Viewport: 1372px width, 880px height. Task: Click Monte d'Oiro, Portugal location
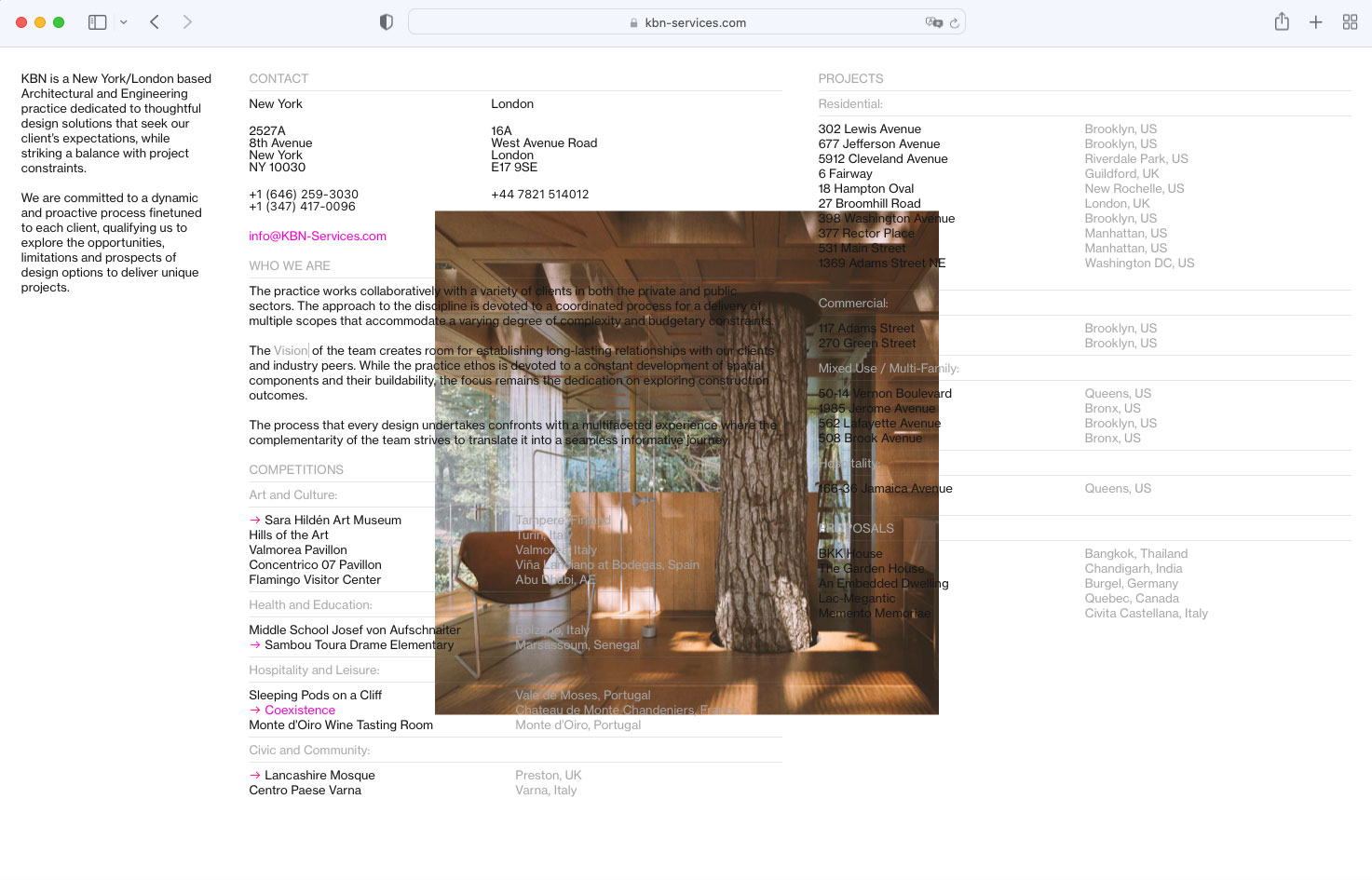click(x=577, y=725)
